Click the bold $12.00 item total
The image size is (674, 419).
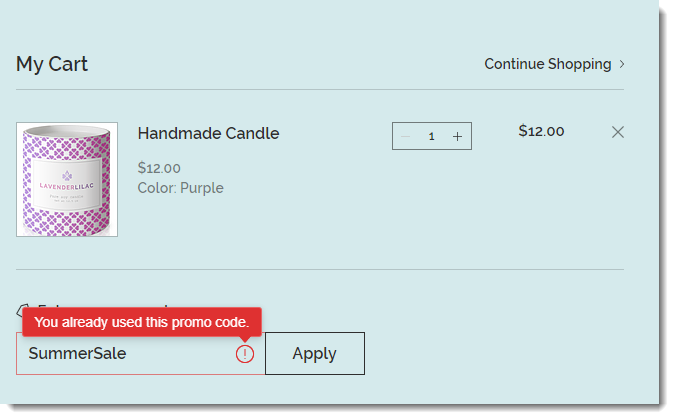[x=541, y=131]
